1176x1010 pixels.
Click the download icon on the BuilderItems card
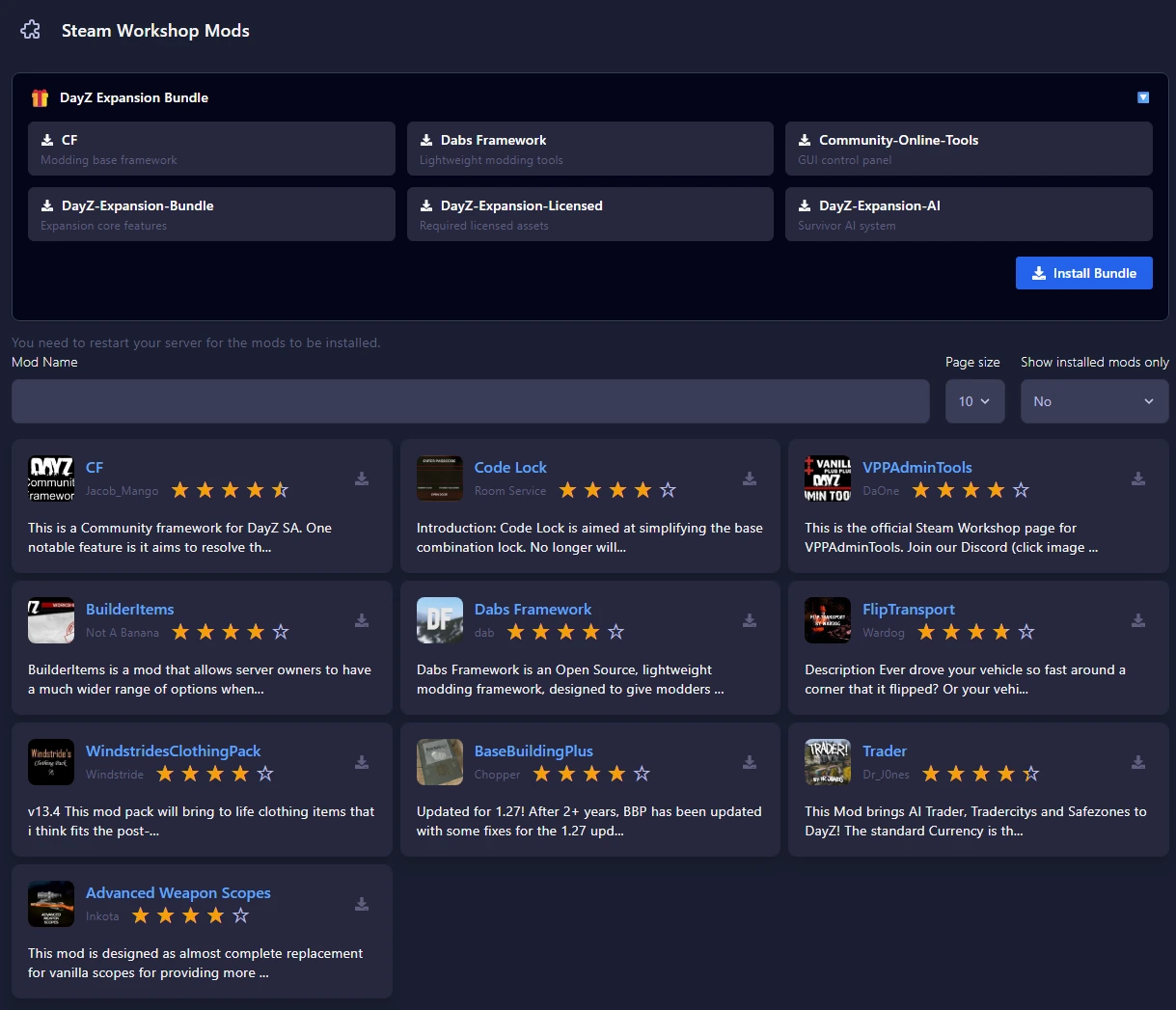click(x=361, y=620)
